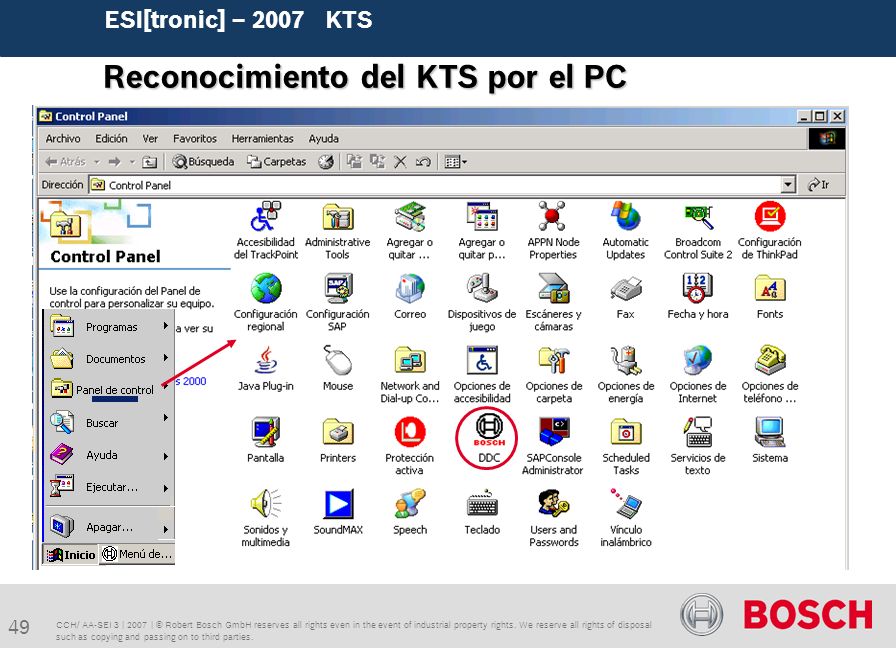Viewport: 896px width, 648px height.
Task: Open Java Plug-in icon
Action: (266, 361)
